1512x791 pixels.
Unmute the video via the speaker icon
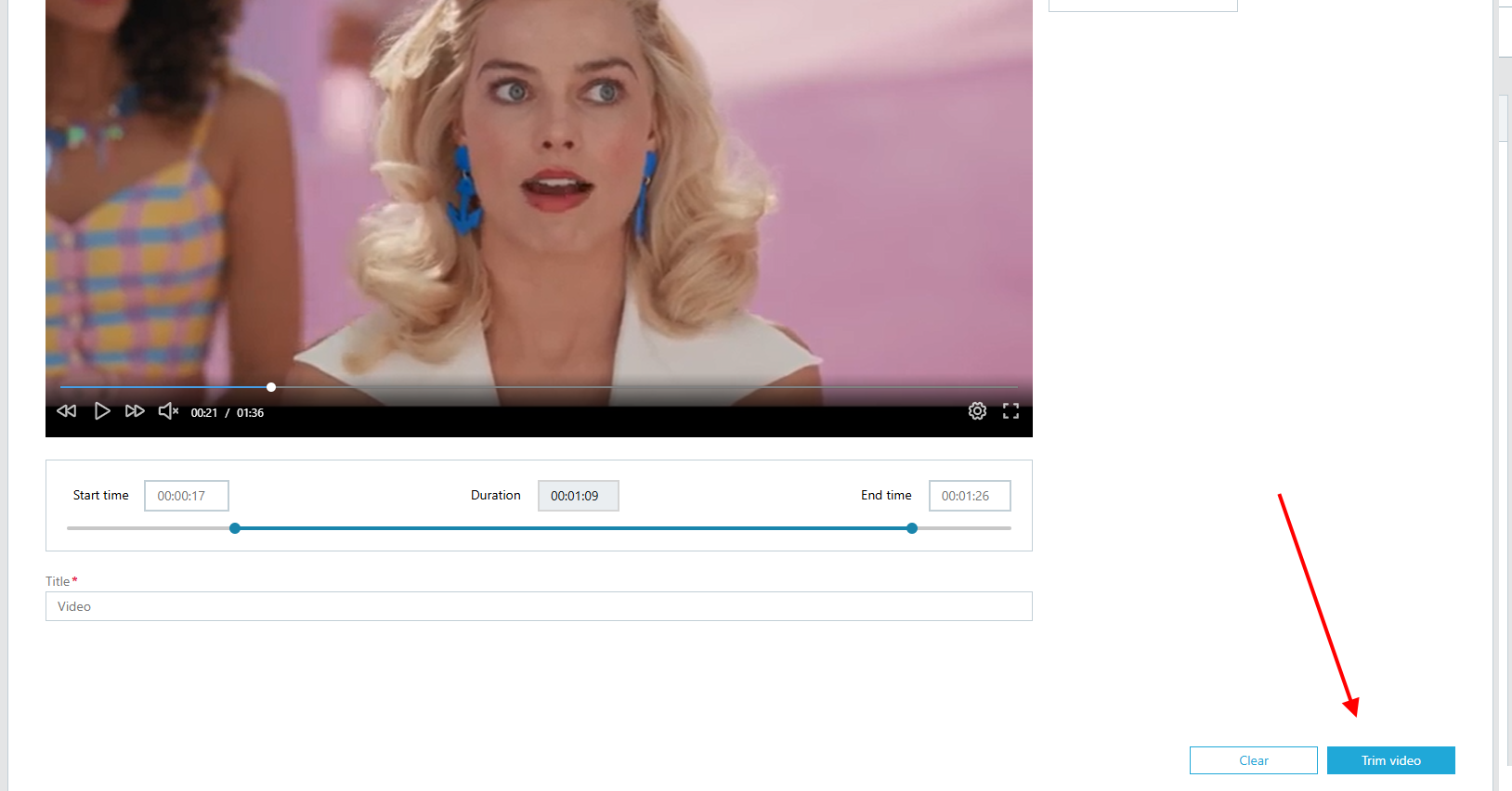(x=168, y=411)
